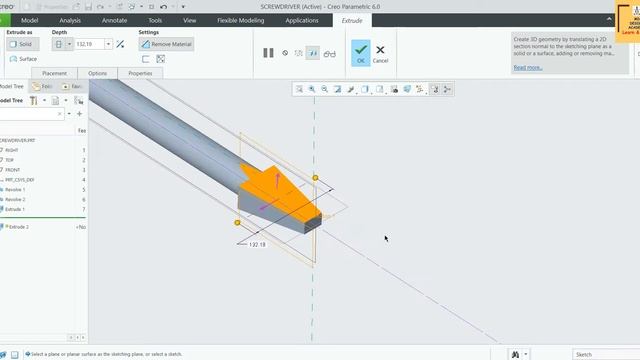Toggle the Thicken Sketch icon
This screenshot has height=360, width=640.
[146, 59]
